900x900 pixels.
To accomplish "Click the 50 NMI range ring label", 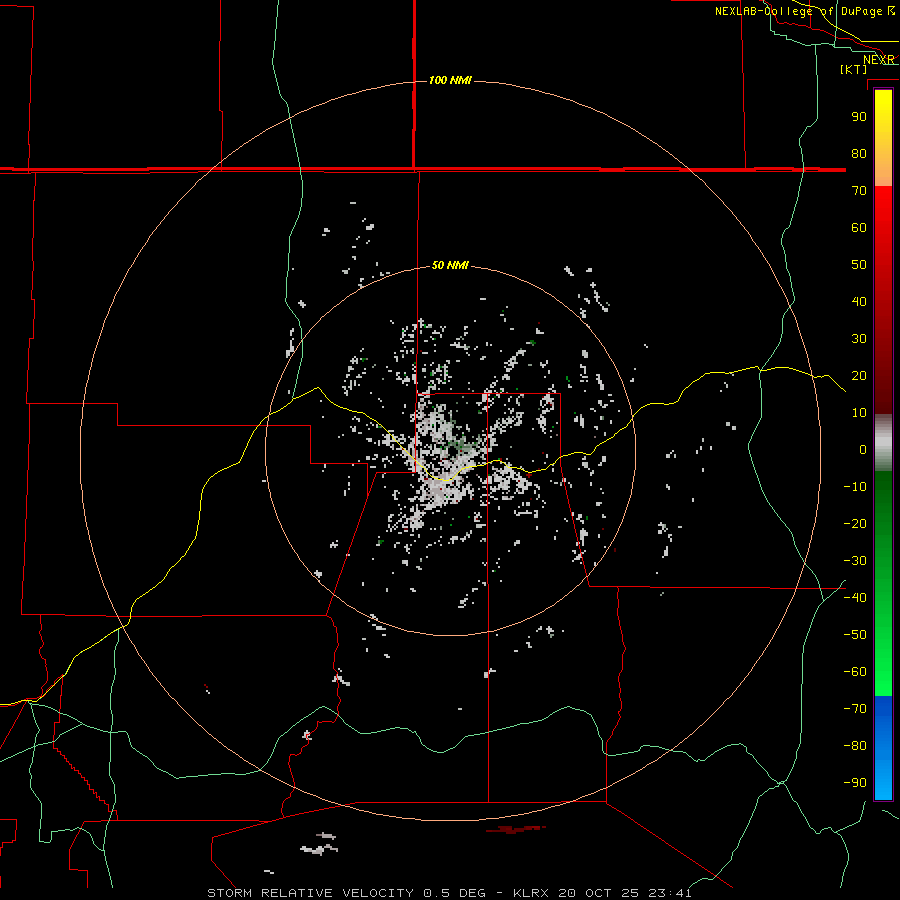I will point(450,265).
